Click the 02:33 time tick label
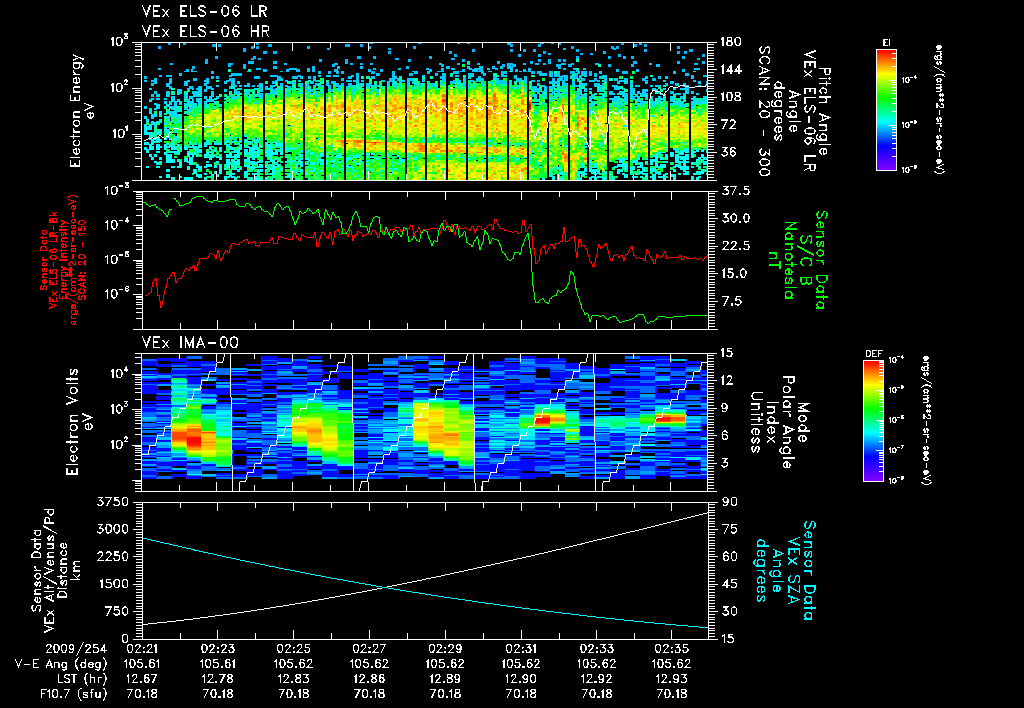 coord(597,649)
